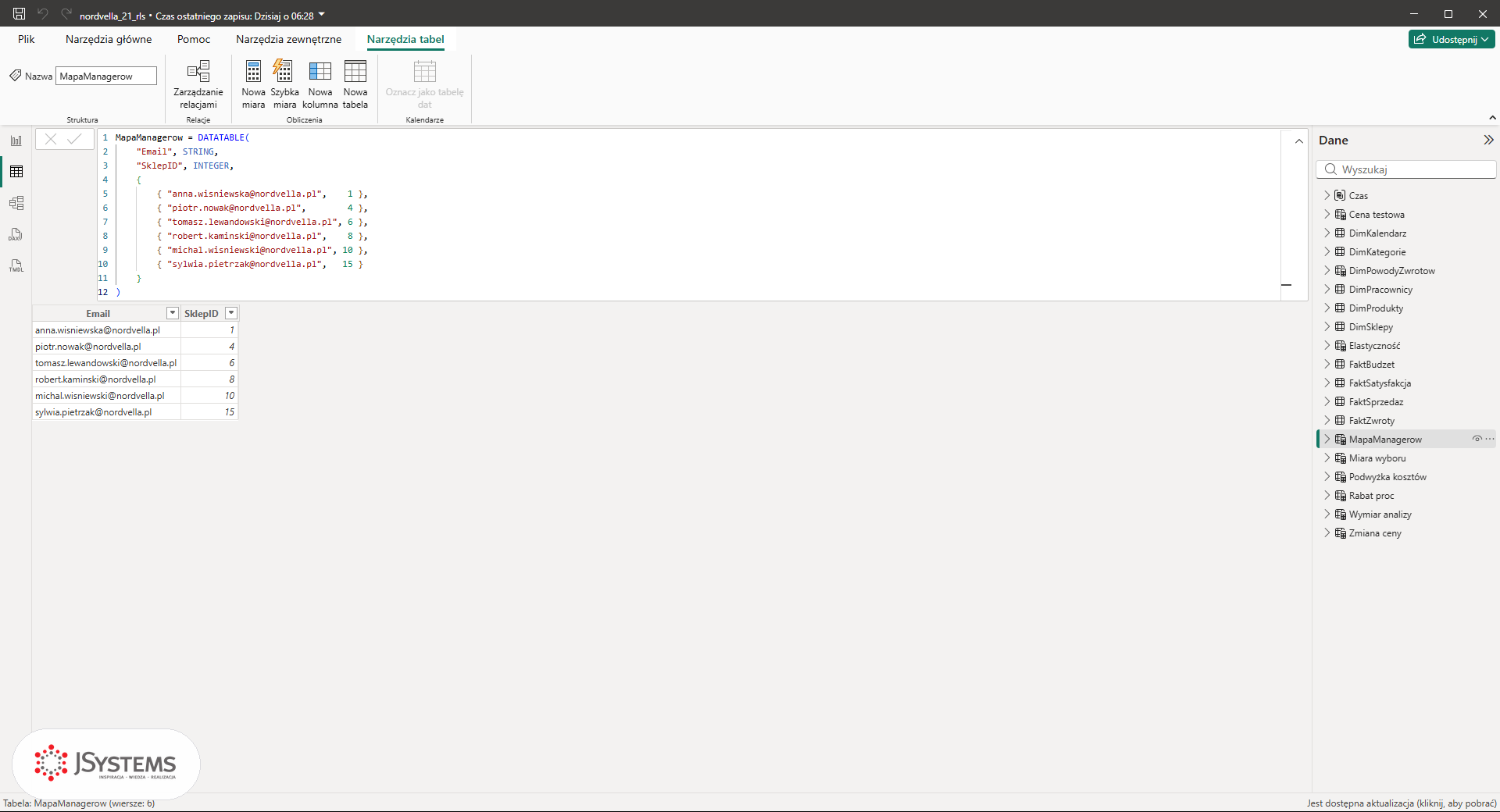Image resolution: width=1500 pixels, height=812 pixels.
Task: Open TMDL view in left sidebar
Action: pos(16,265)
